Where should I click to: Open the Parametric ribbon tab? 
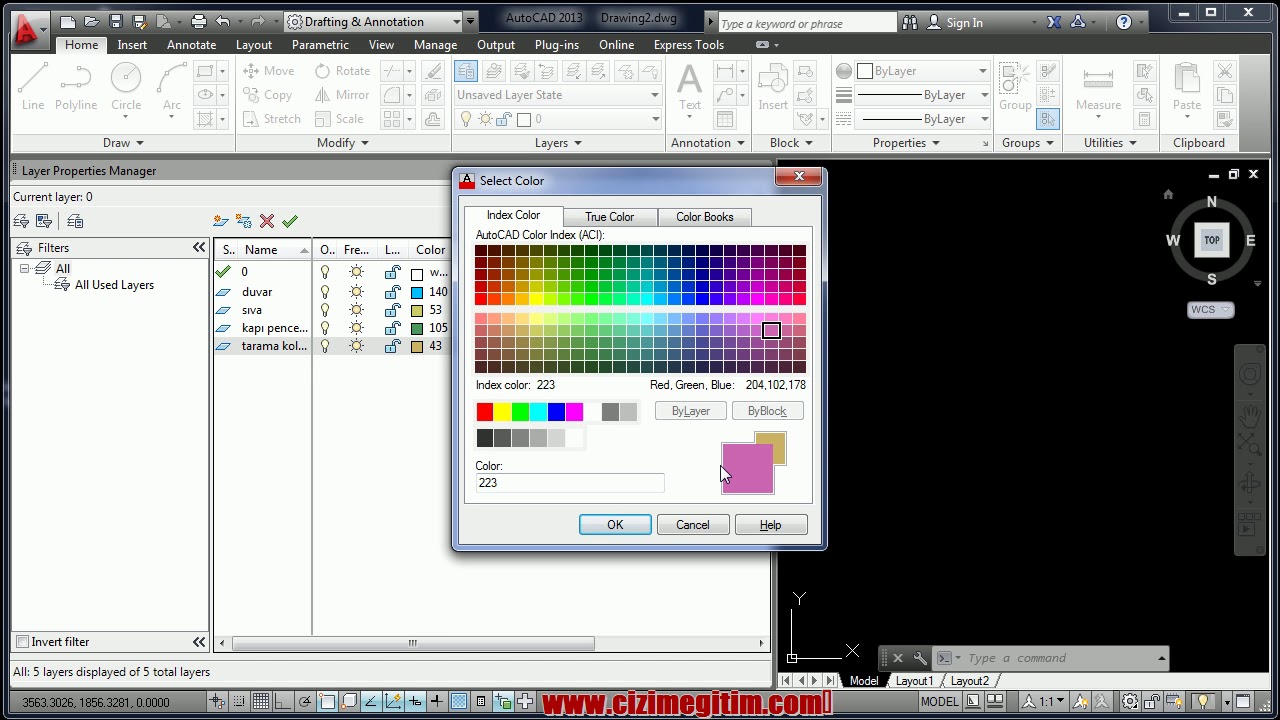coord(320,45)
